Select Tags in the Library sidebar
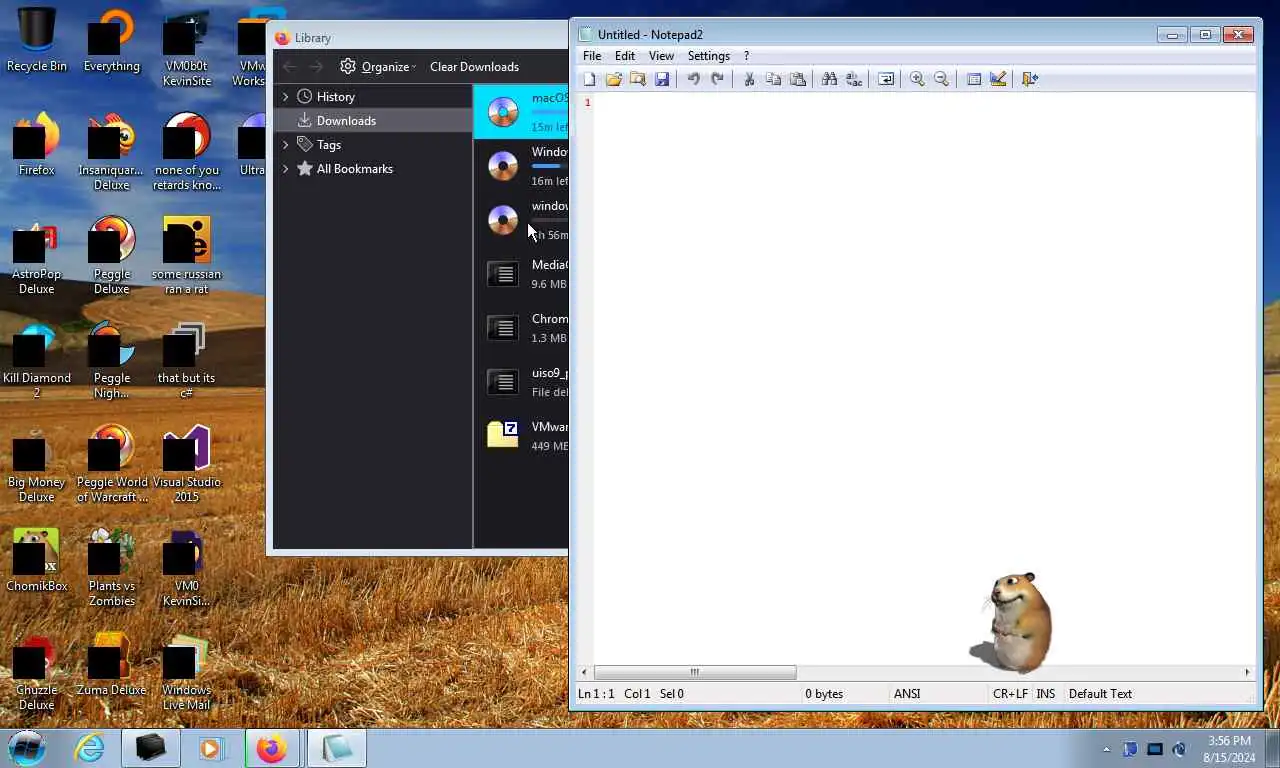The width and height of the screenshot is (1280, 768). tap(373, 145)
